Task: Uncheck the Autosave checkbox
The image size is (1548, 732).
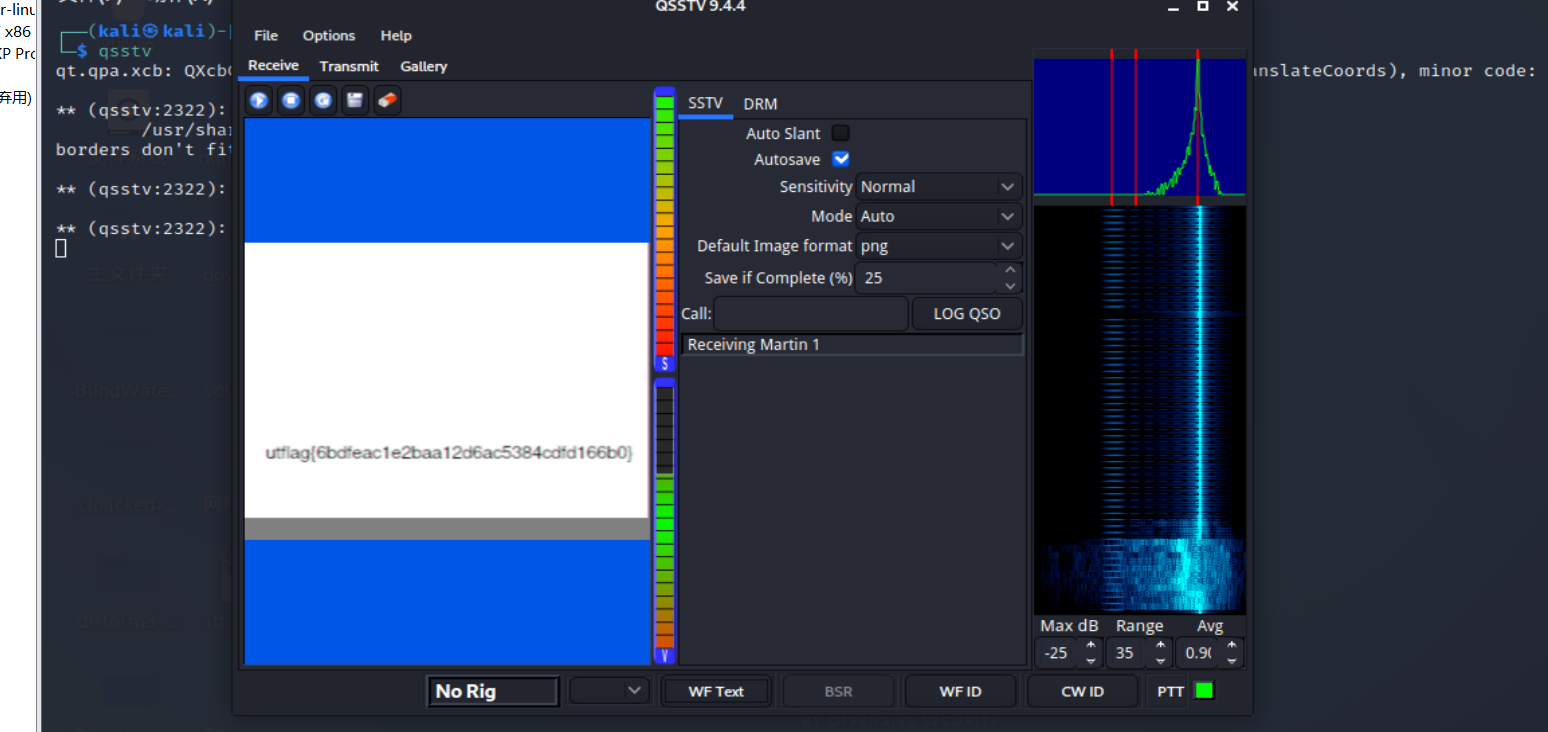Action: (841, 159)
